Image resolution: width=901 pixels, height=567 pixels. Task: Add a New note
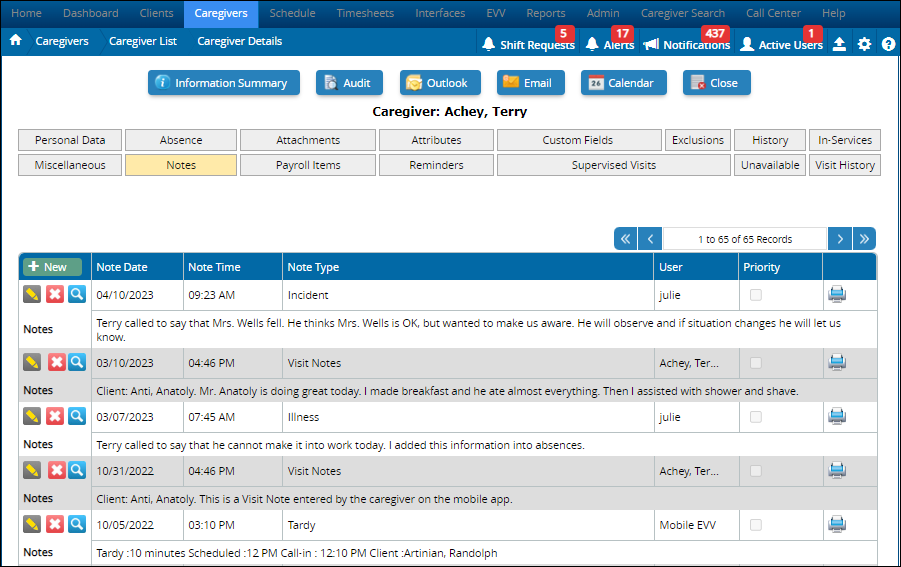[52, 267]
